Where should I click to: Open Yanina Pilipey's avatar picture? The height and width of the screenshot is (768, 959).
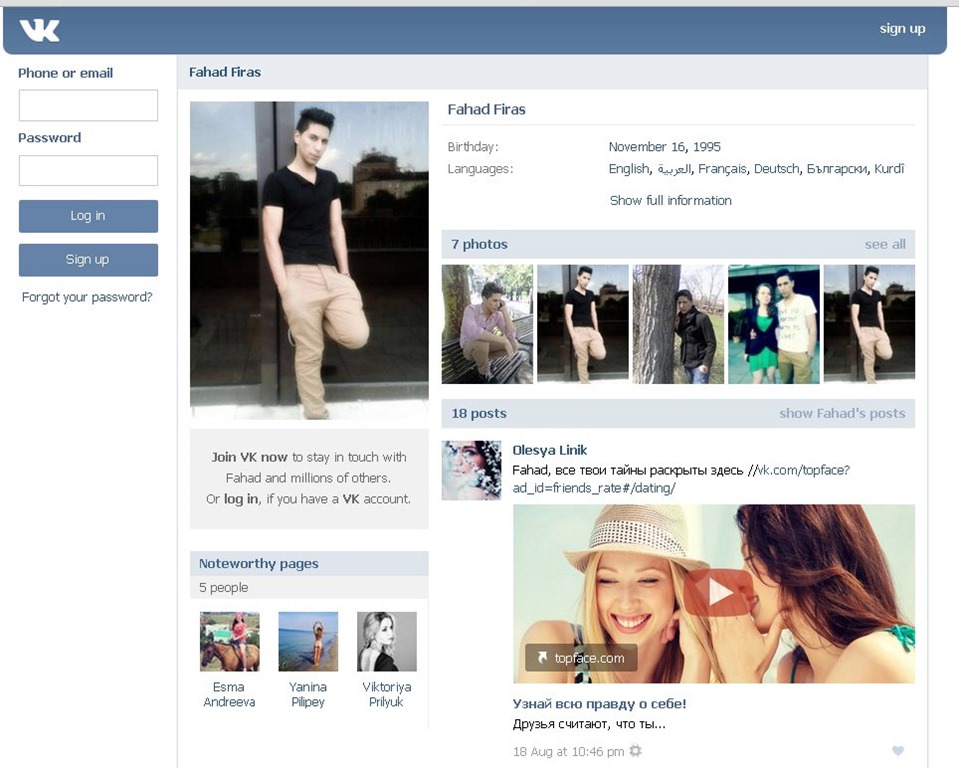coord(308,641)
